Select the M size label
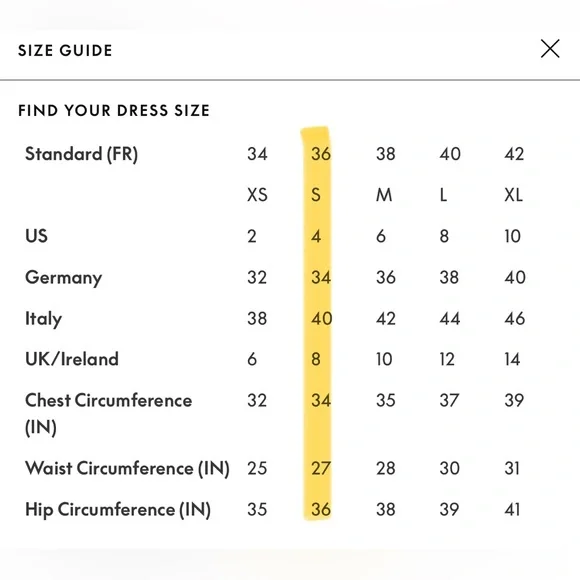Screen dimensions: 580x580 click(x=384, y=195)
